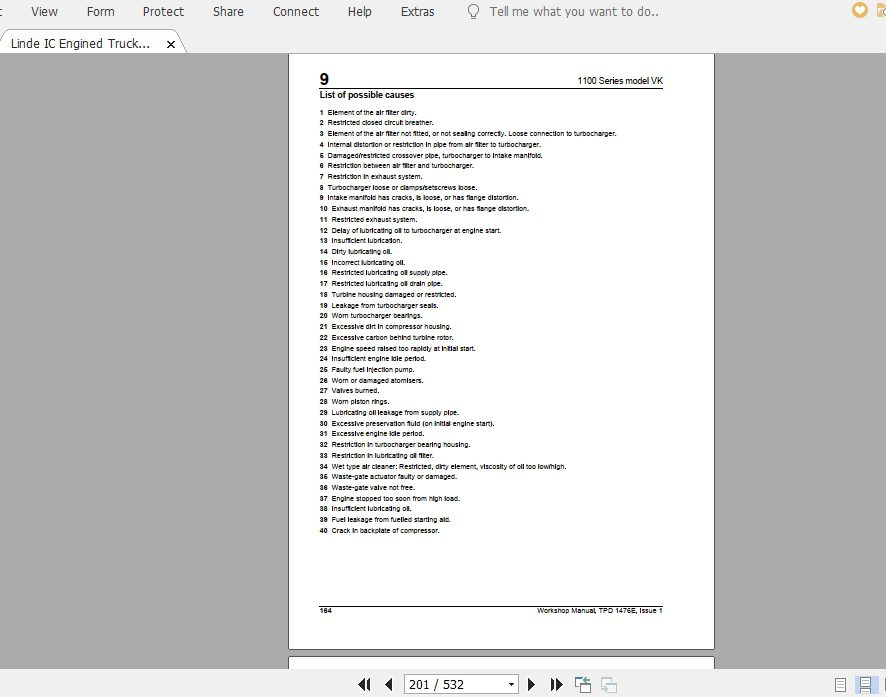
Task: Open the Share ribbon tab
Action: (228, 11)
